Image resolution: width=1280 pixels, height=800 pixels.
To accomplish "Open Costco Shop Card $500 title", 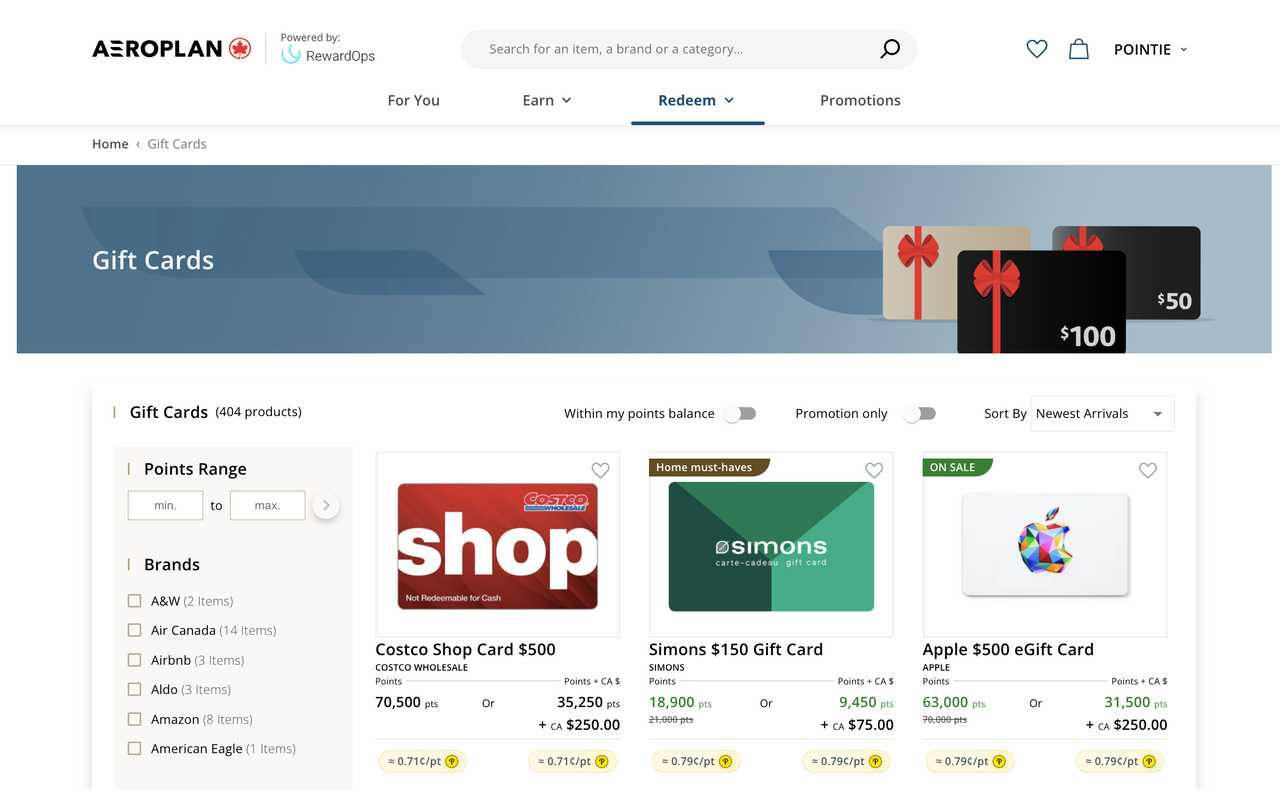I will coord(465,649).
